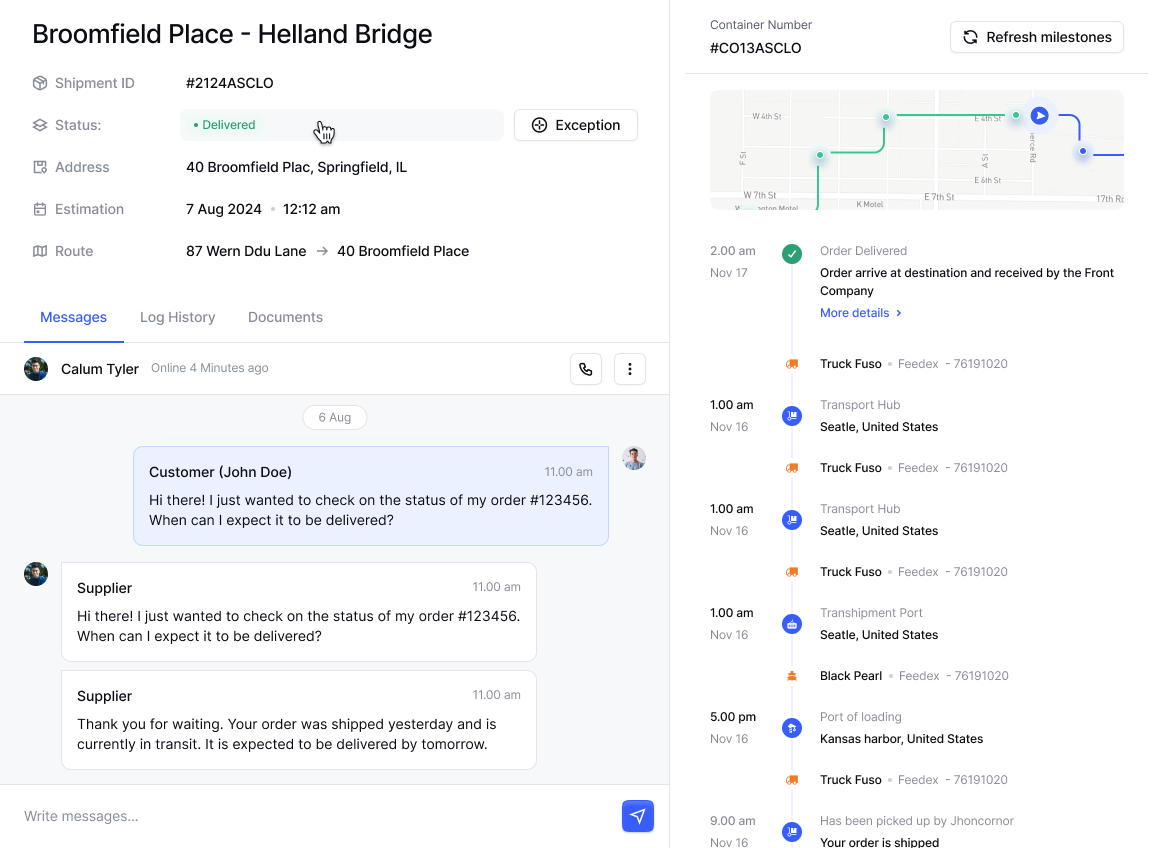1164x848 pixels.
Task: Open the three-dot more options menu
Action: pos(630,369)
